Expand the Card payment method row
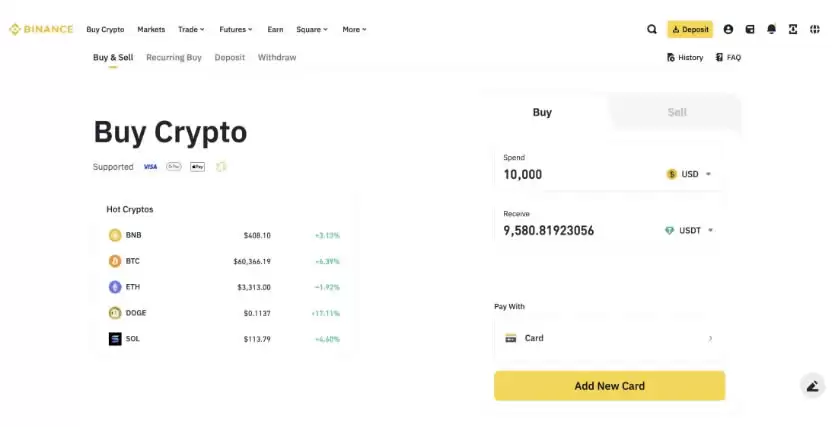The width and height of the screenshot is (839, 427). pyautogui.click(x=609, y=338)
